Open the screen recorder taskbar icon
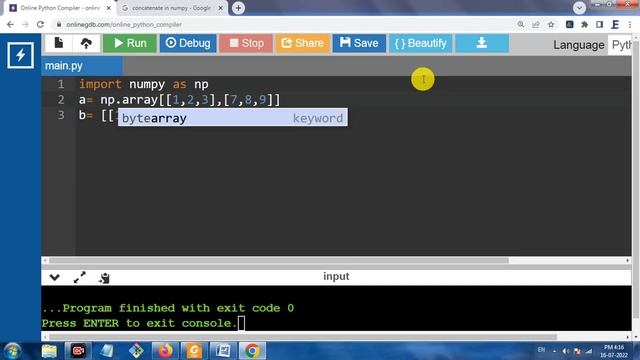The height and width of the screenshot is (360, 640). tap(78, 351)
